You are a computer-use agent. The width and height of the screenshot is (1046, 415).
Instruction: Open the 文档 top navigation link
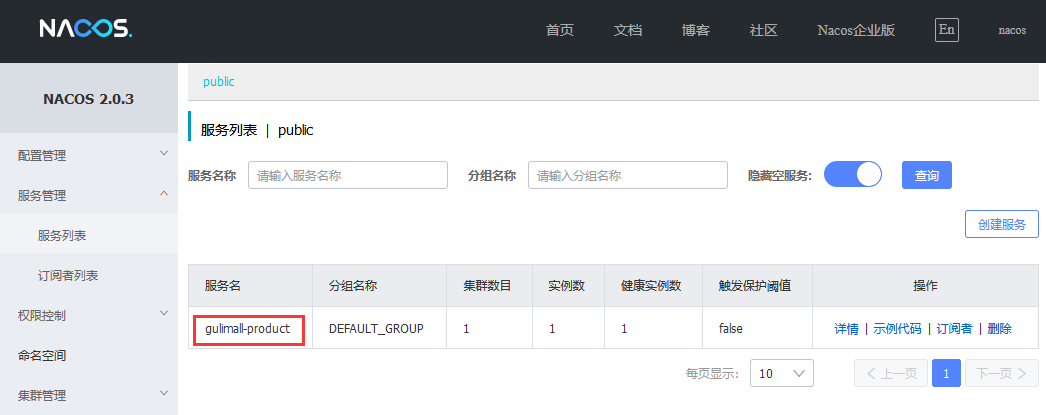tap(628, 30)
